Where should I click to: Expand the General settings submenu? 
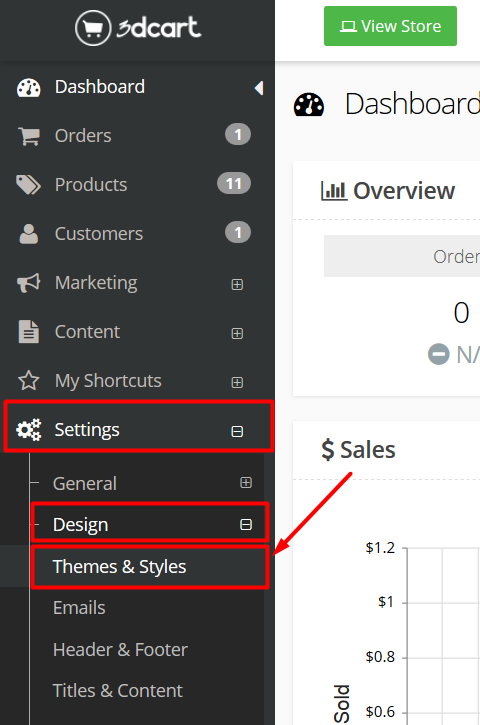(246, 483)
